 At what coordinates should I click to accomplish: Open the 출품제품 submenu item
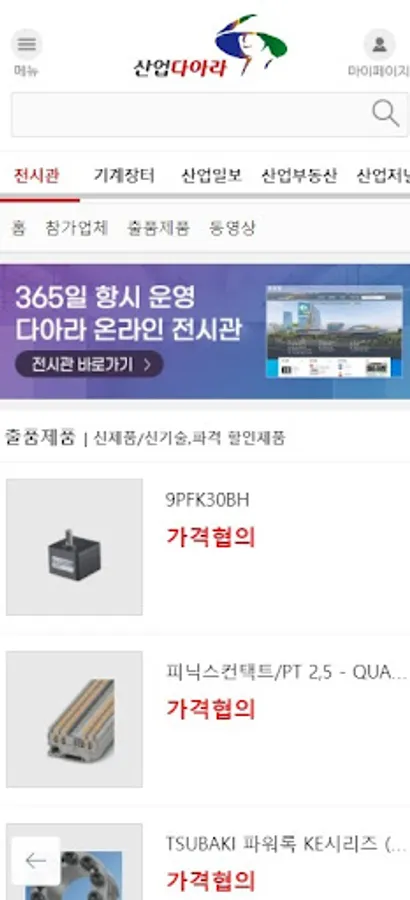click(x=158, y=228)
